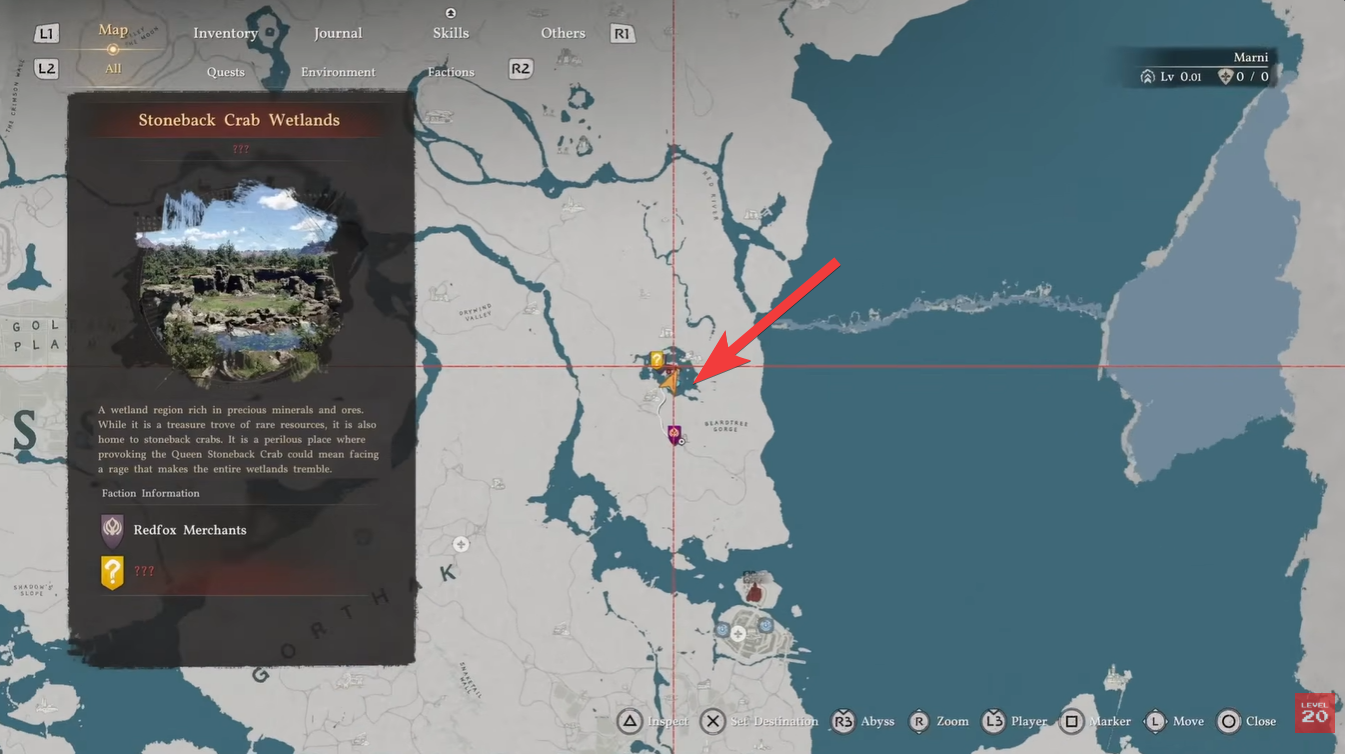Image resolution: width=1345 pixels, height=754 pixels.
Task: Click the R2 trigger button icon
Action: 520,69
